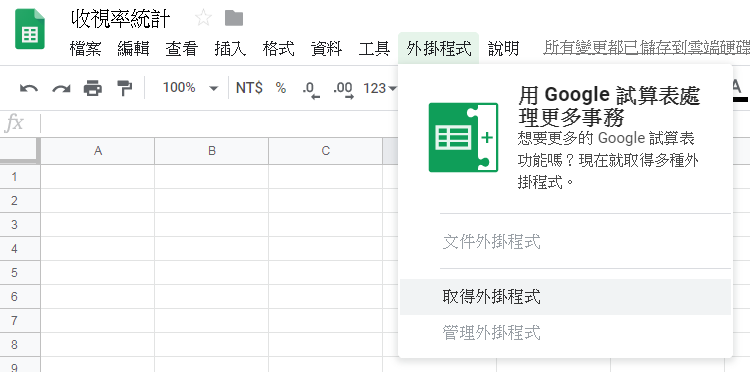Open the 查看 menu

182,48
